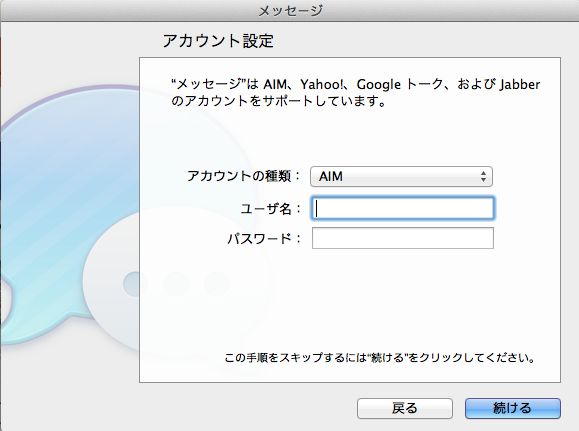Open the アカウントの種類 dropdown showing AIM

(x=401, y=177)
